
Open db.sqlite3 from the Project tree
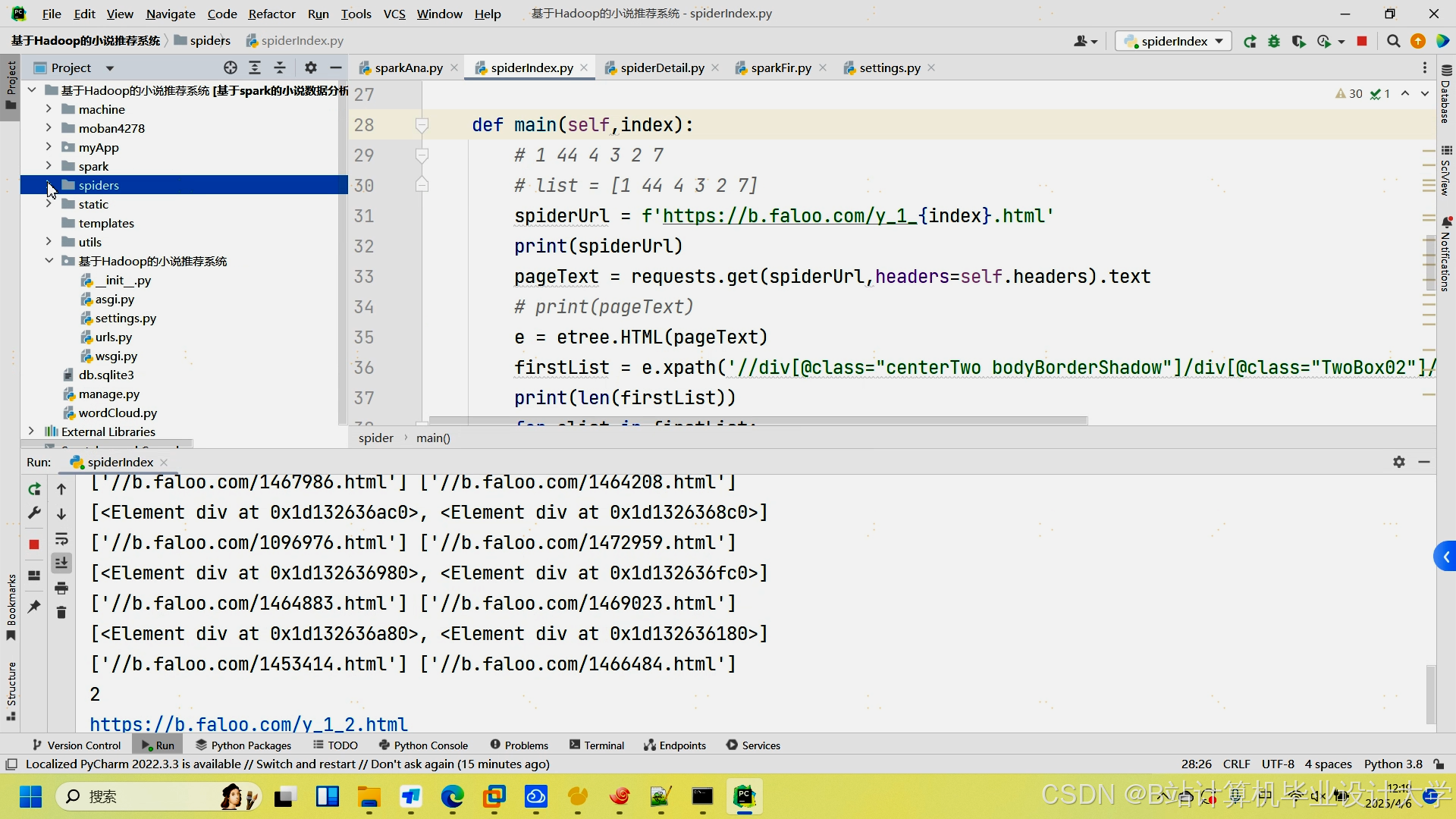tap(107, 375)
